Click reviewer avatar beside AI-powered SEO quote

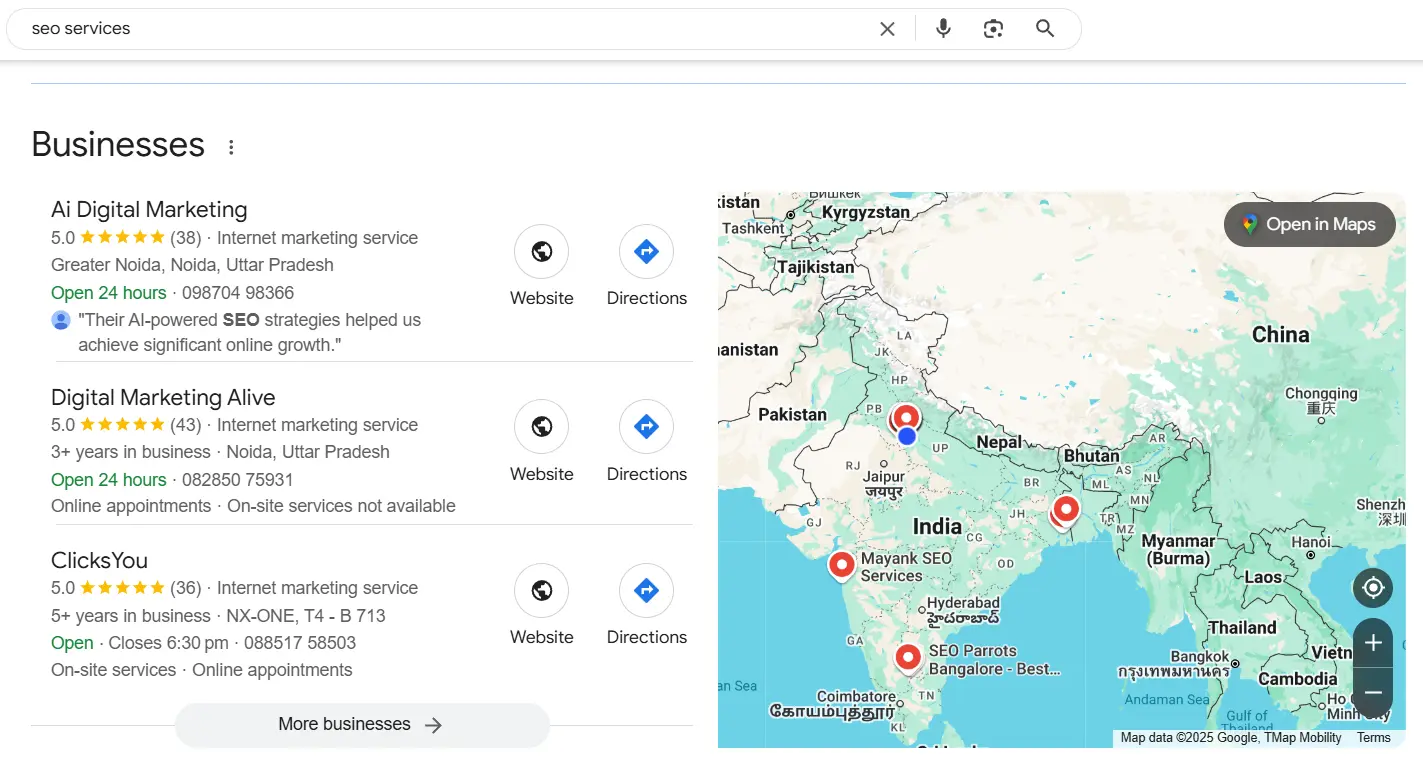click(61, 320)
